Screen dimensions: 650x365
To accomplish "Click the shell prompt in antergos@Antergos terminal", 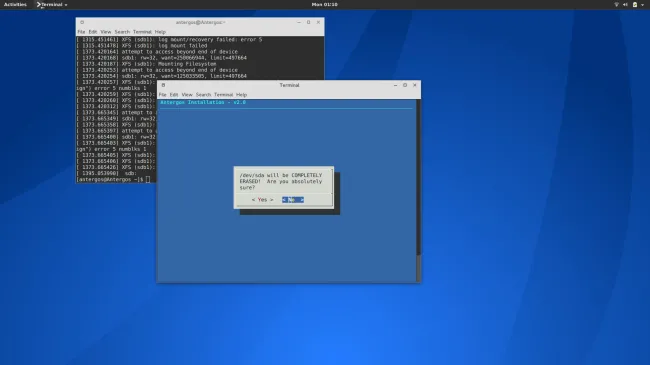I will click(x=111, y=179).
